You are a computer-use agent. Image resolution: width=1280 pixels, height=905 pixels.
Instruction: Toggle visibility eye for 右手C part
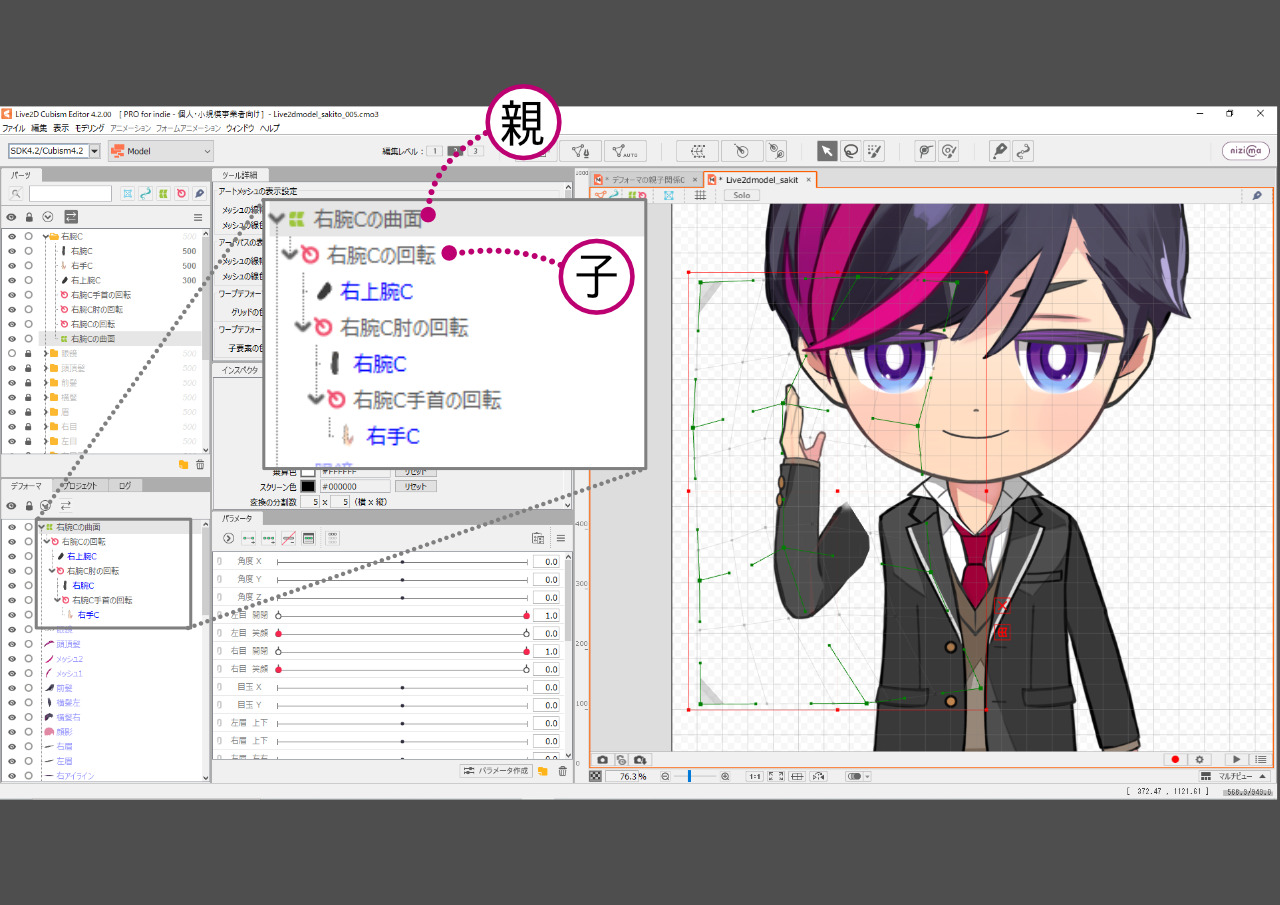tap(12, 266)
